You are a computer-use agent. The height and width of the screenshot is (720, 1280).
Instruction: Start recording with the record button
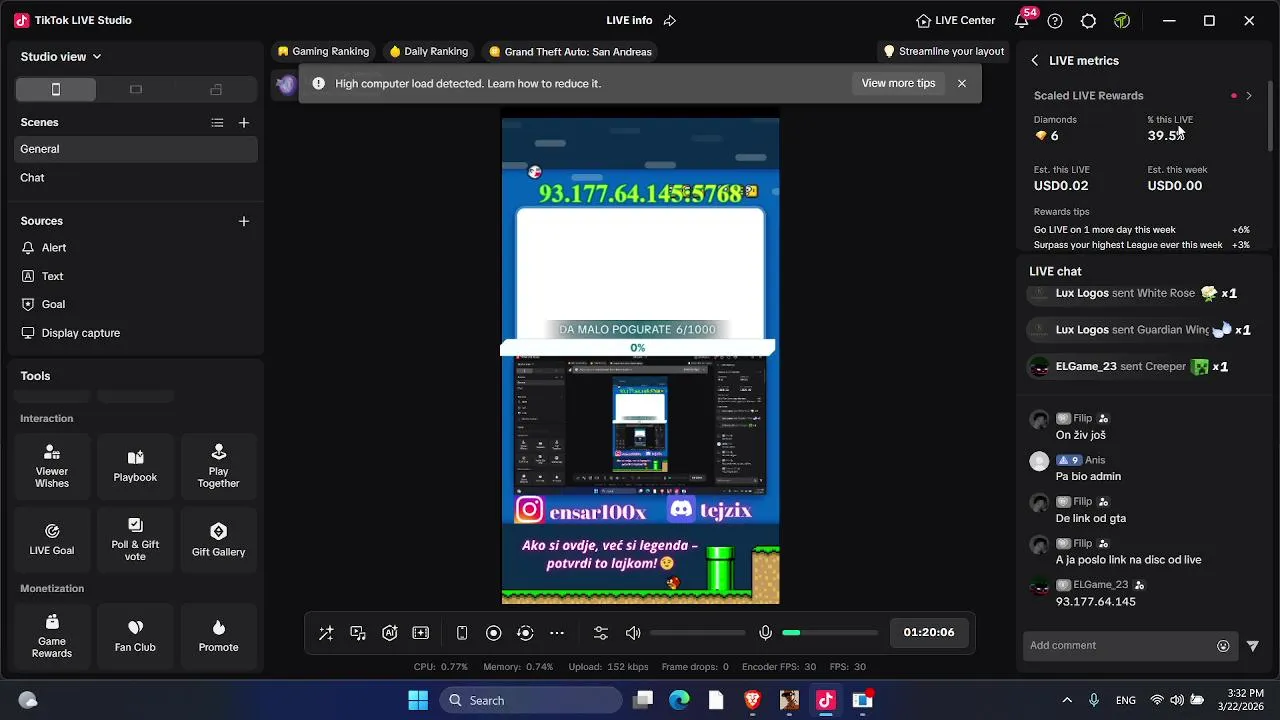click(x=493, y=633)
